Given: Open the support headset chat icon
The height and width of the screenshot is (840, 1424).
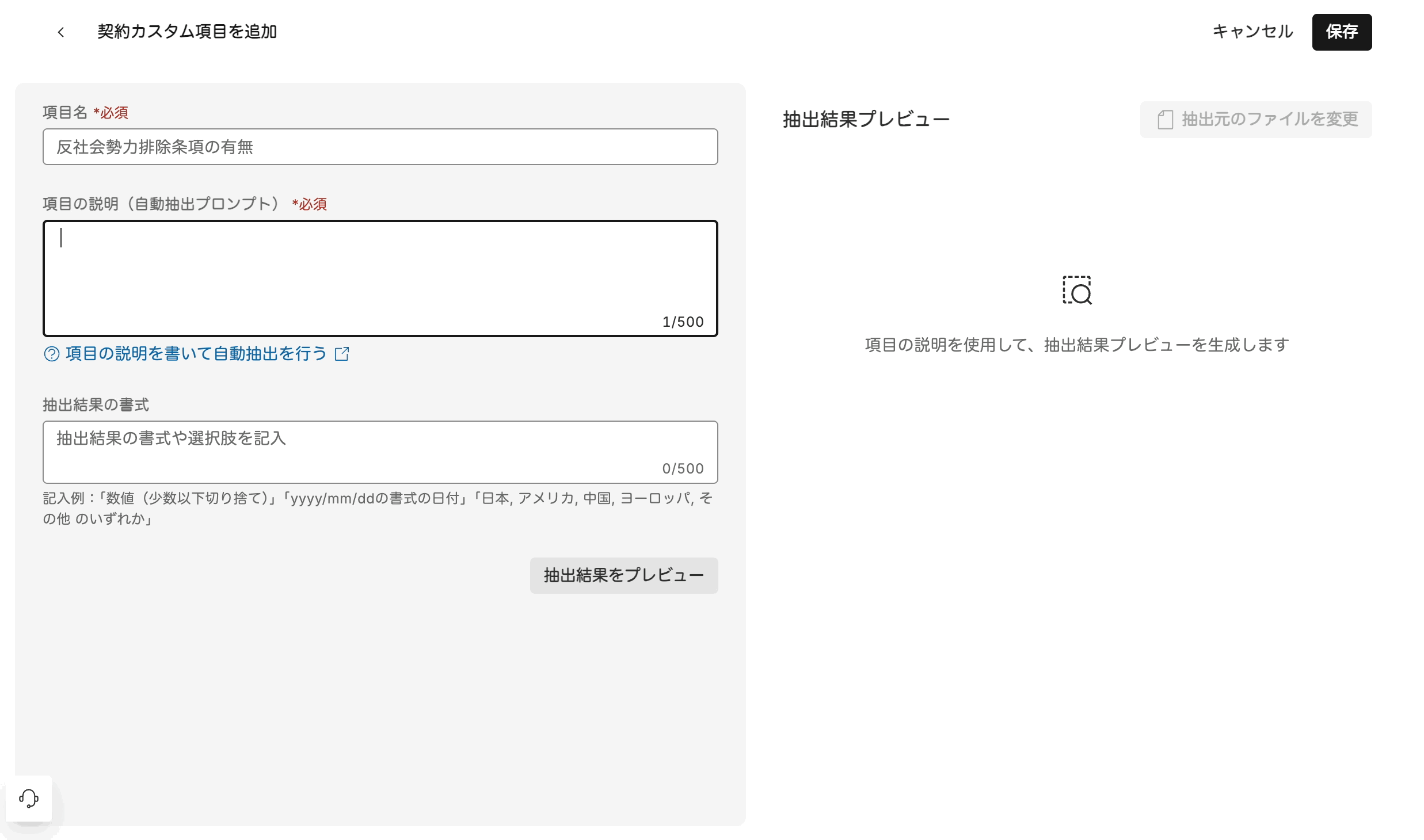Looking at the screenshot, I should [29, 798].
